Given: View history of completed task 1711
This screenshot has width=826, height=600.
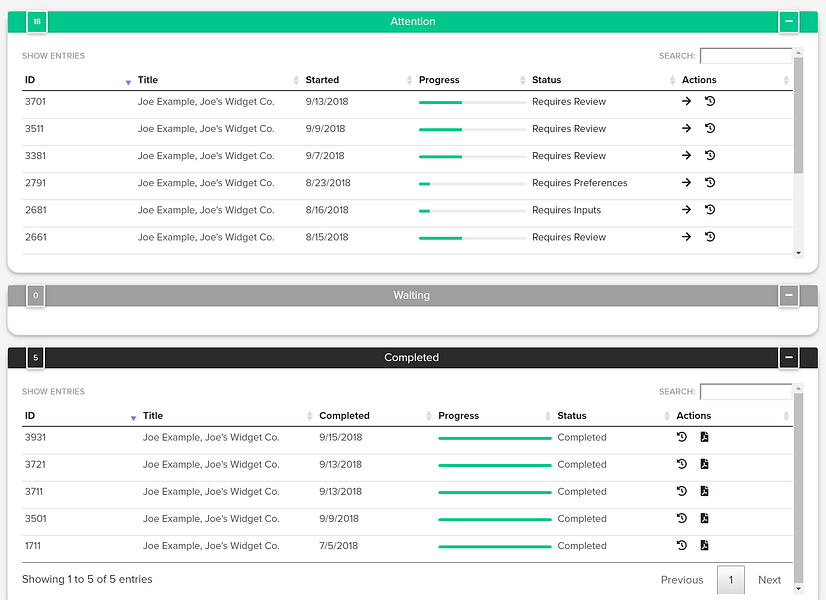Looking at the screenshot, I should (x=681, y=546).
